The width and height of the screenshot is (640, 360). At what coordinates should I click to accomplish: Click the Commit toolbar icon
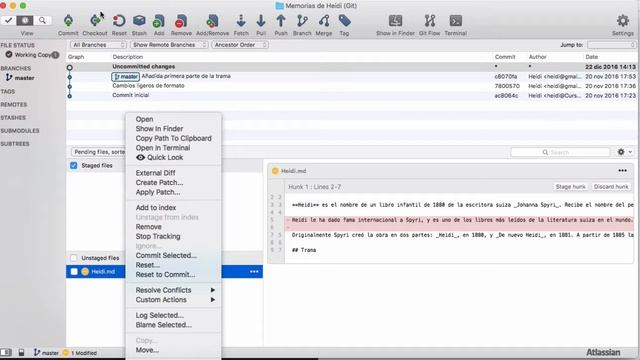click(68, 21)
